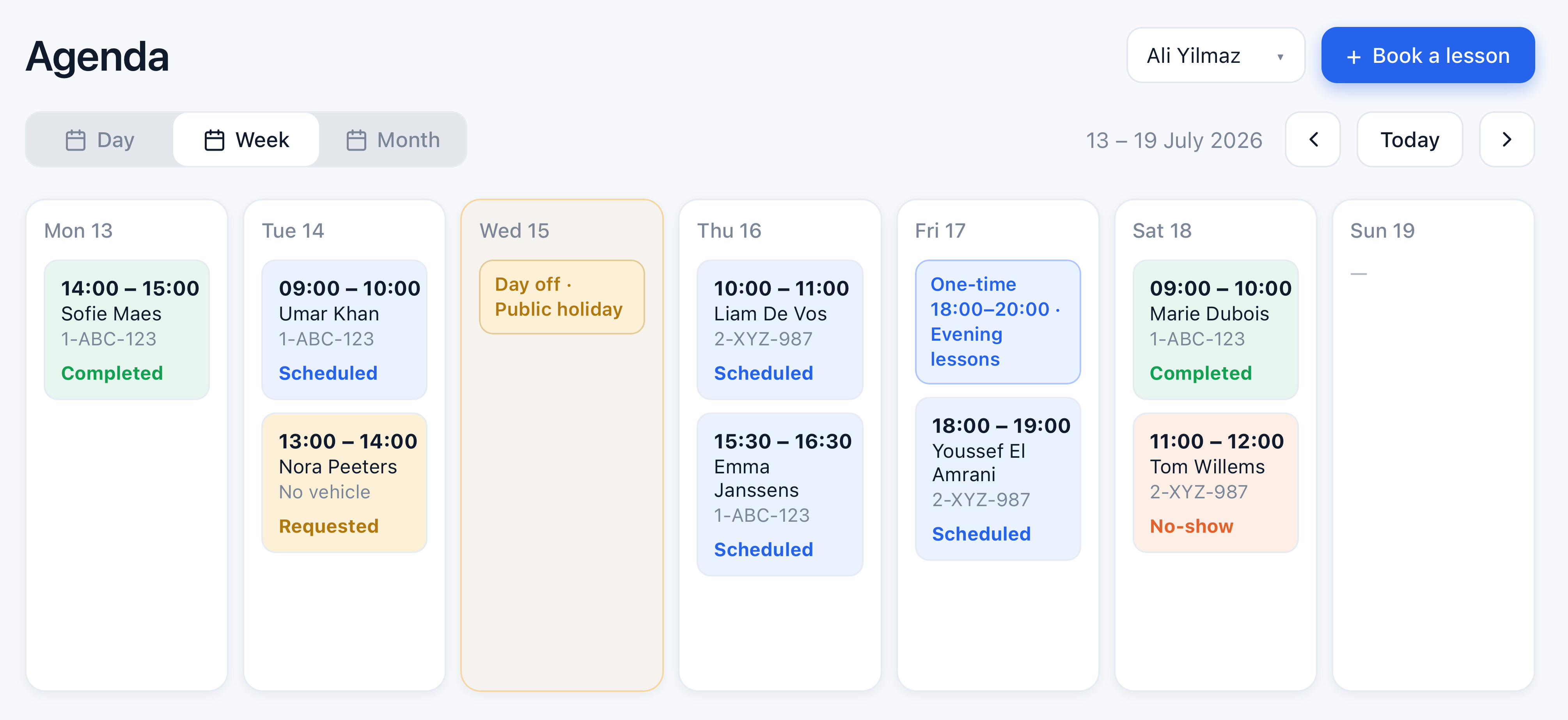Open Tom Willems no-show lesson card
The height and width of the screenshot is (720, 1568).
tap(1215, 482)
